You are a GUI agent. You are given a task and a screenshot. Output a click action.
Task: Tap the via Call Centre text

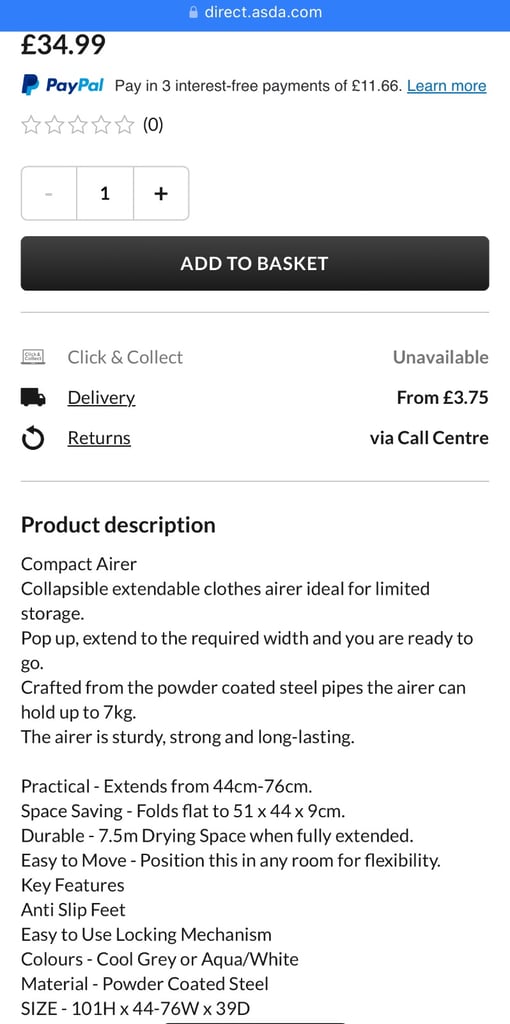click(429, 438)
